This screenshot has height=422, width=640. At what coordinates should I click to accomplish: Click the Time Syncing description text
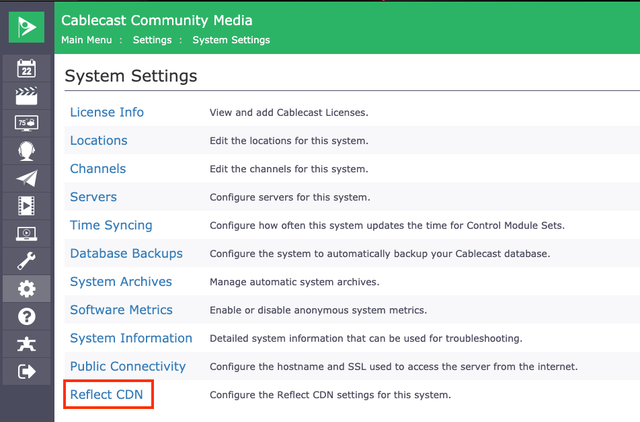point(387,225)
